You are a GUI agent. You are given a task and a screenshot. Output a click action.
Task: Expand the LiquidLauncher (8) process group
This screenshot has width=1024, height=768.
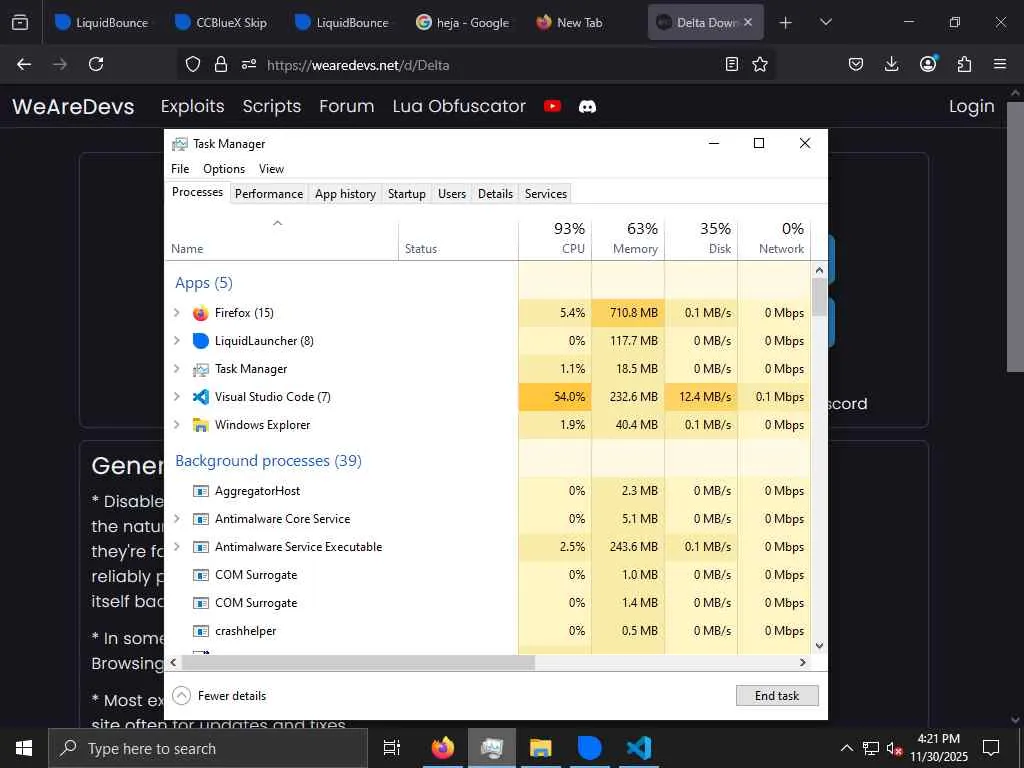tap(176, 341)
